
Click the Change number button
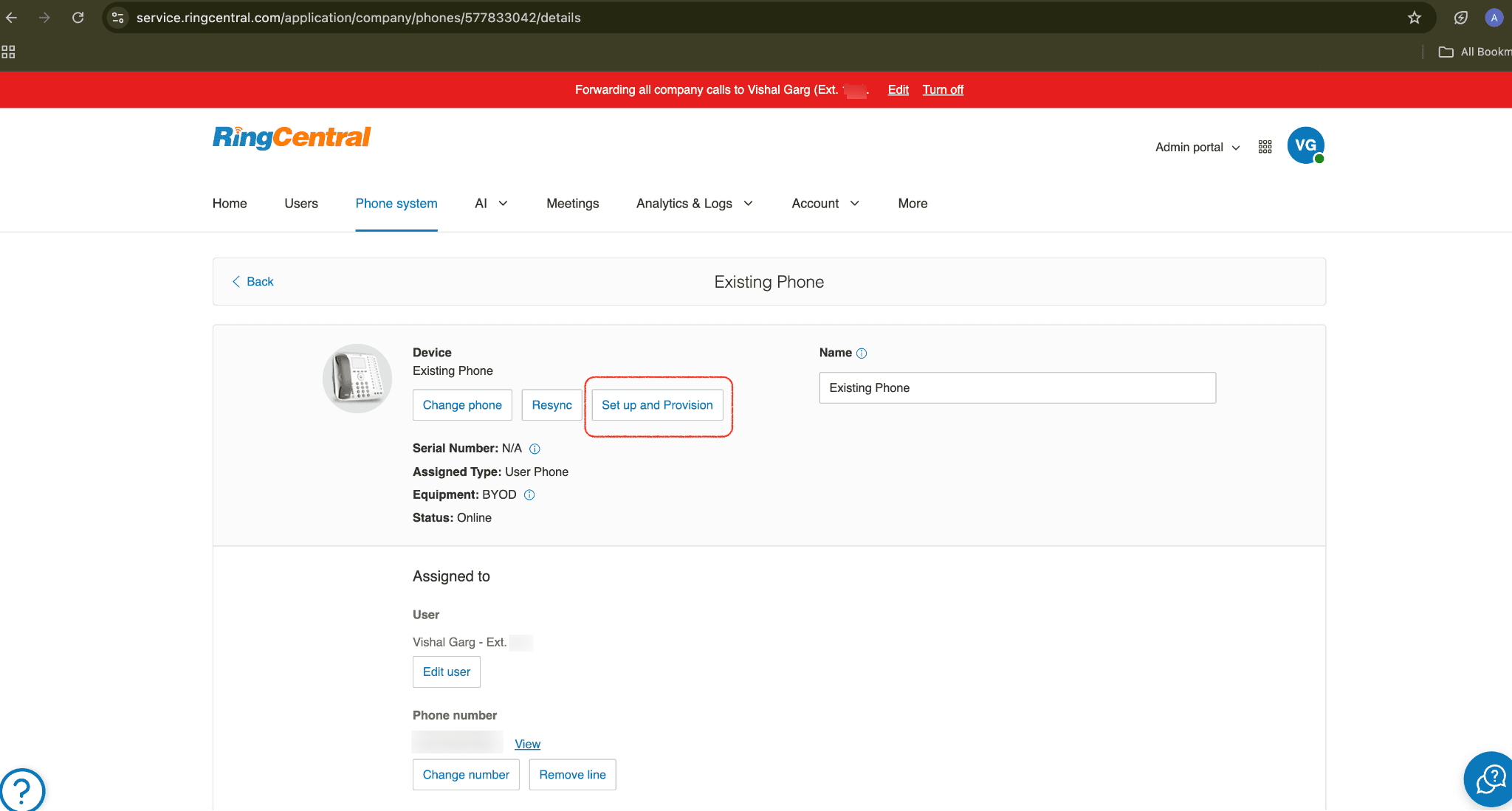pyautogui.click(x=466, y=775)
